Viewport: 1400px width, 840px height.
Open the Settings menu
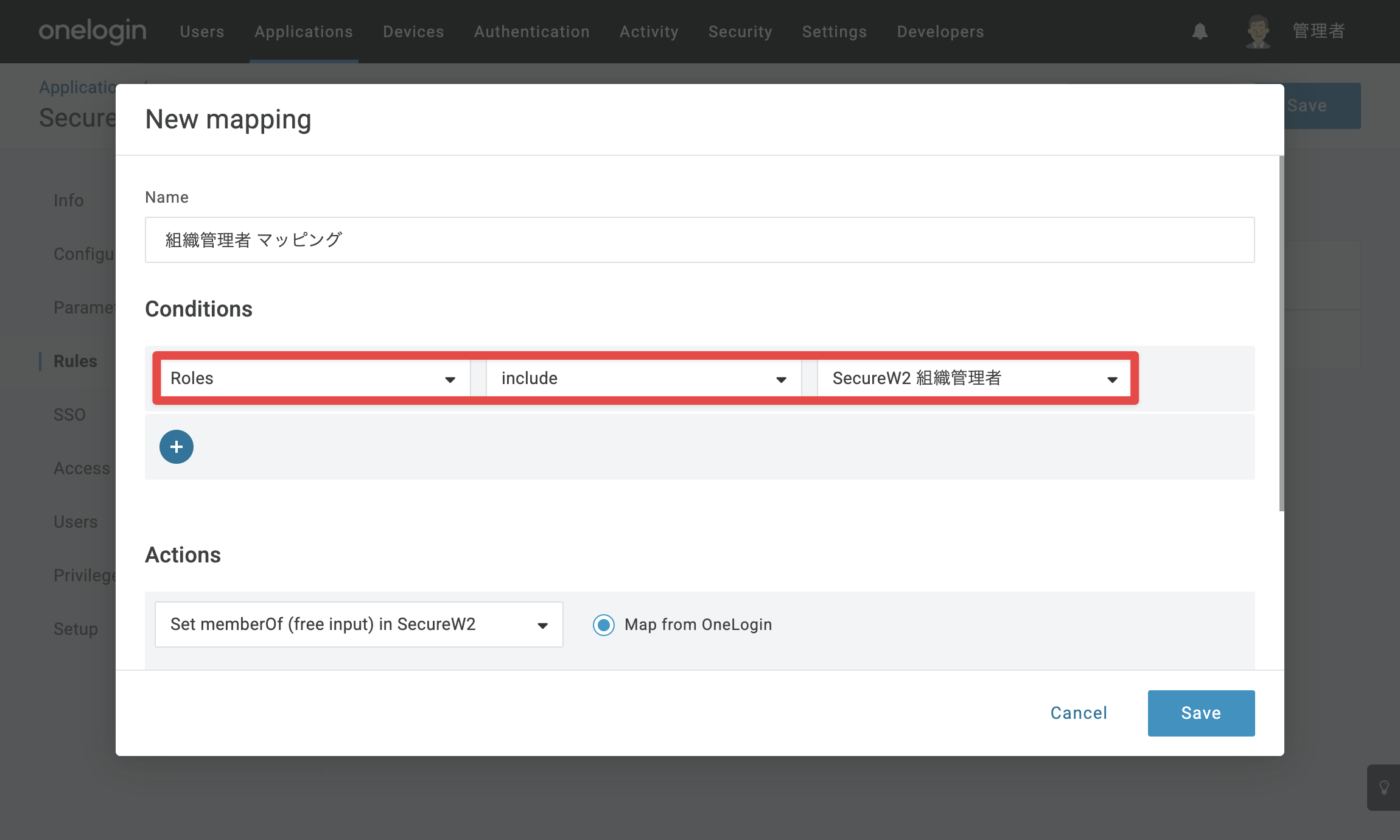click(x=835, y=32)
